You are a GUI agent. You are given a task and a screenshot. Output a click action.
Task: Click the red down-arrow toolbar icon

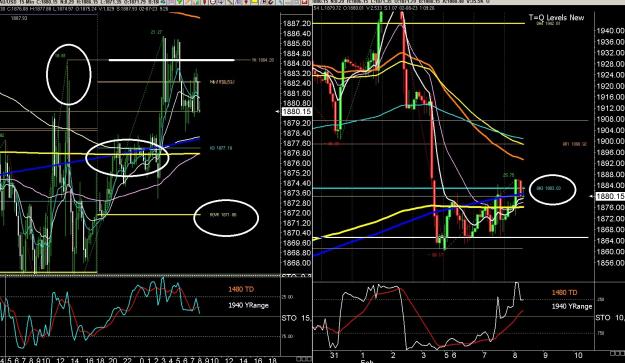[x=246, y=2]
